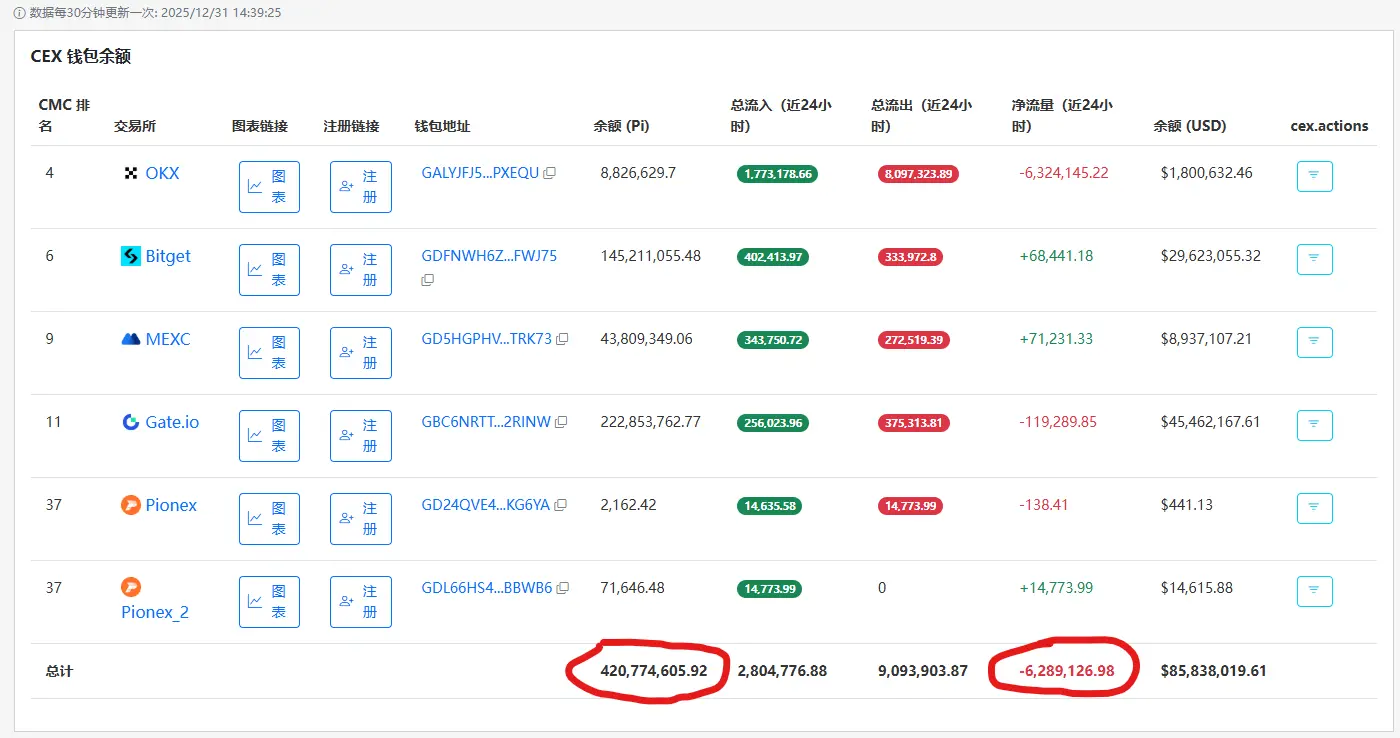Open the filter actions for MEXC
Image resolution: width=1400 pixels, height=738 pixels.
point(1314,342)
